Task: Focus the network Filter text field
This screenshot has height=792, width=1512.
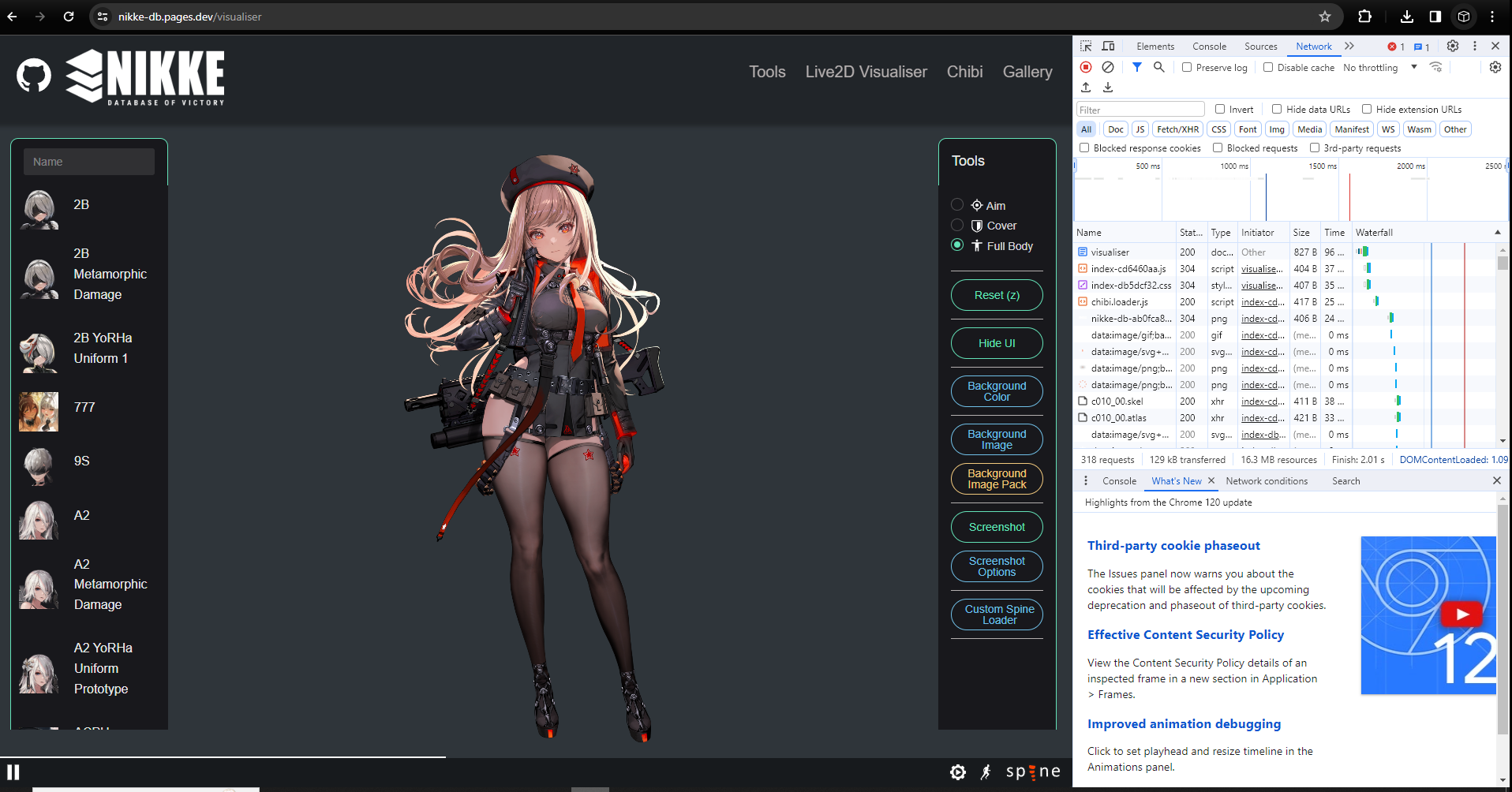Action: click(1140, 110)
